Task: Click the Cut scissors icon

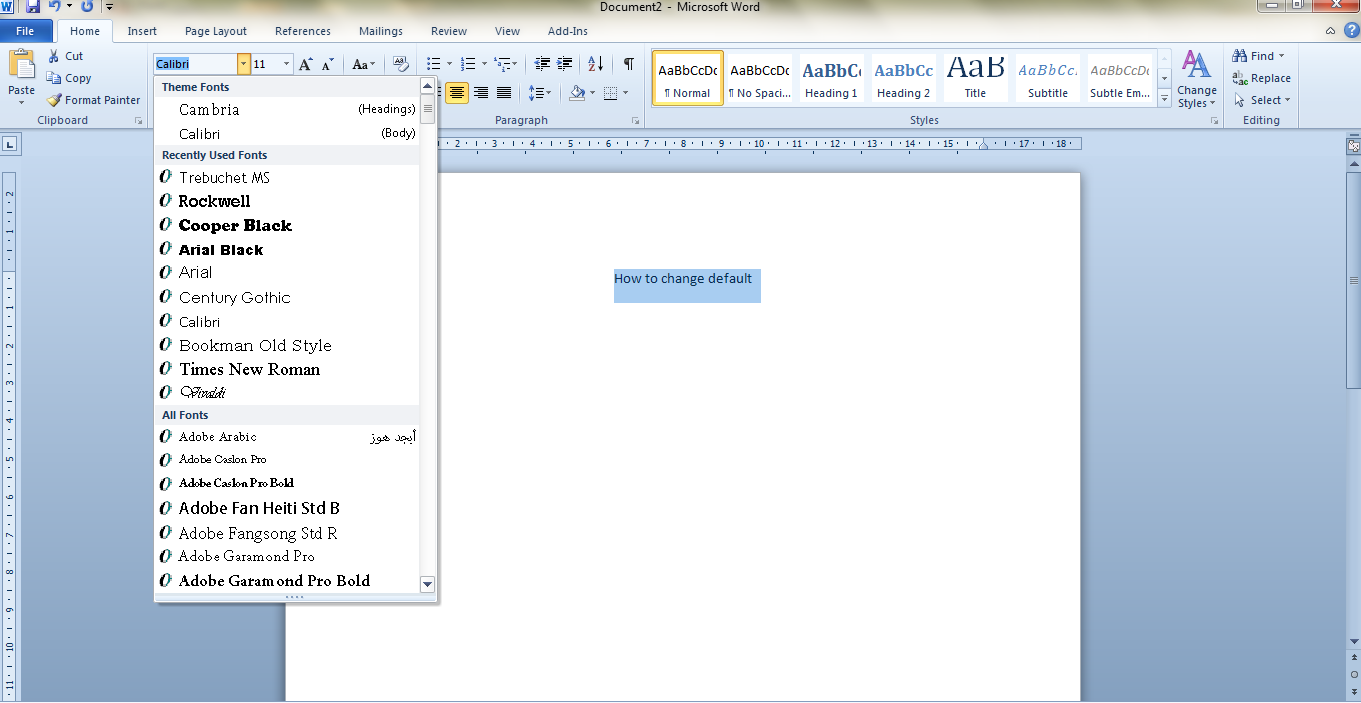Action: (52, 56)
